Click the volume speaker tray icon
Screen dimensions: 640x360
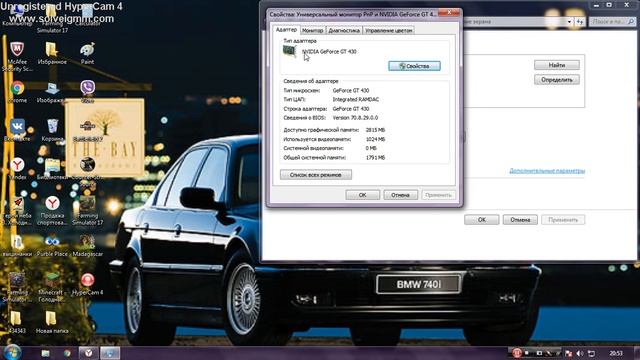click(x=580, y=353)
